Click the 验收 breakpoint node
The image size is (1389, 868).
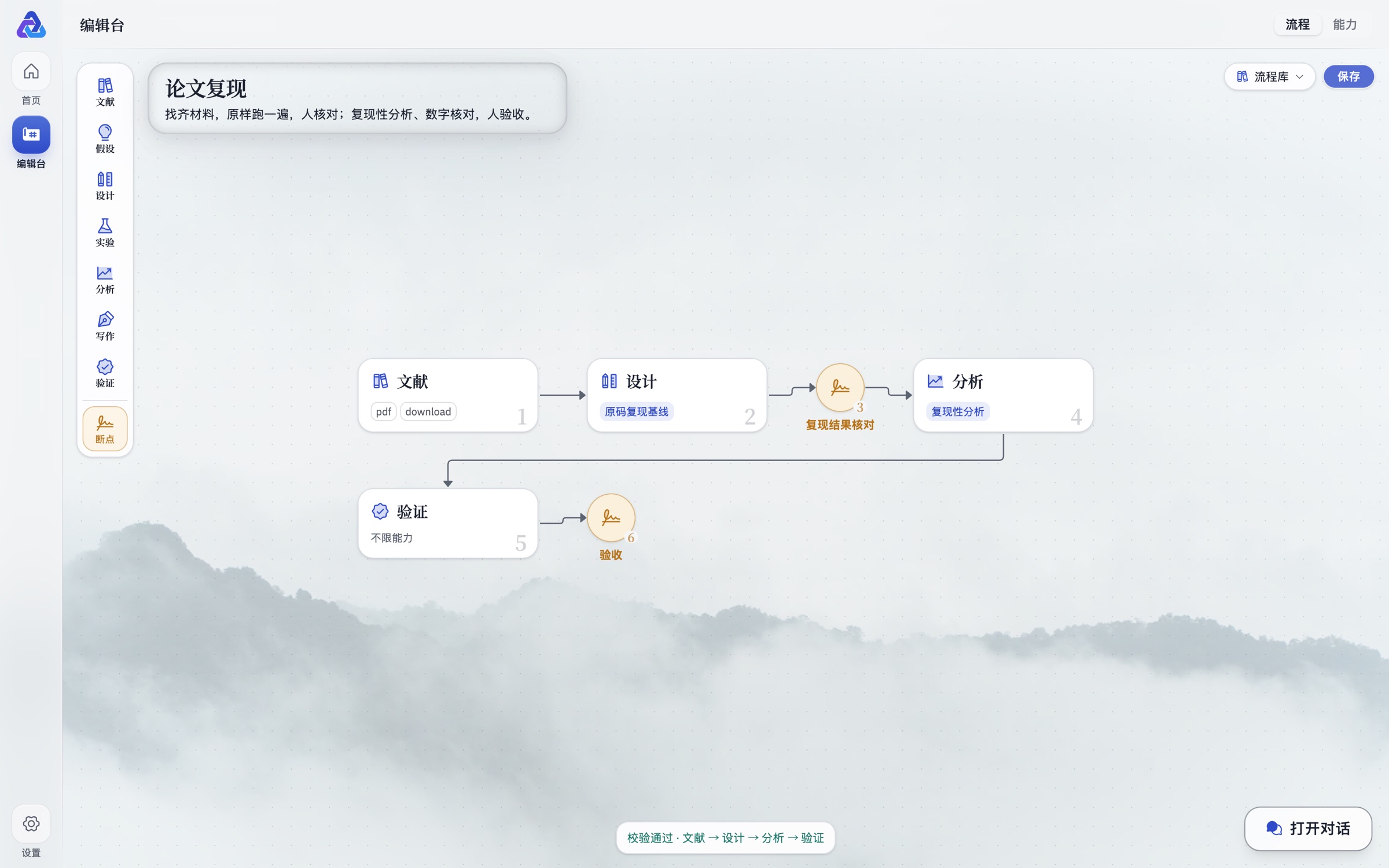(x=611, y=518)
